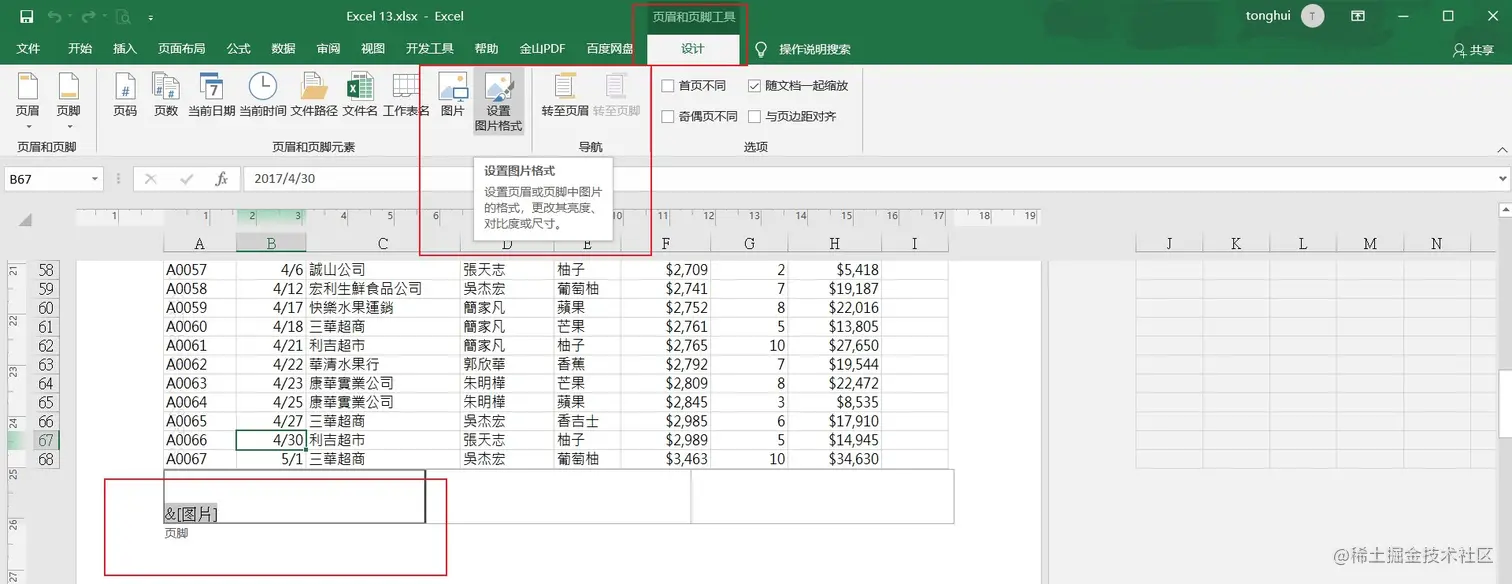Open the customize quick access toolbar arrow

pyautogui.click(x=151, y=17)
